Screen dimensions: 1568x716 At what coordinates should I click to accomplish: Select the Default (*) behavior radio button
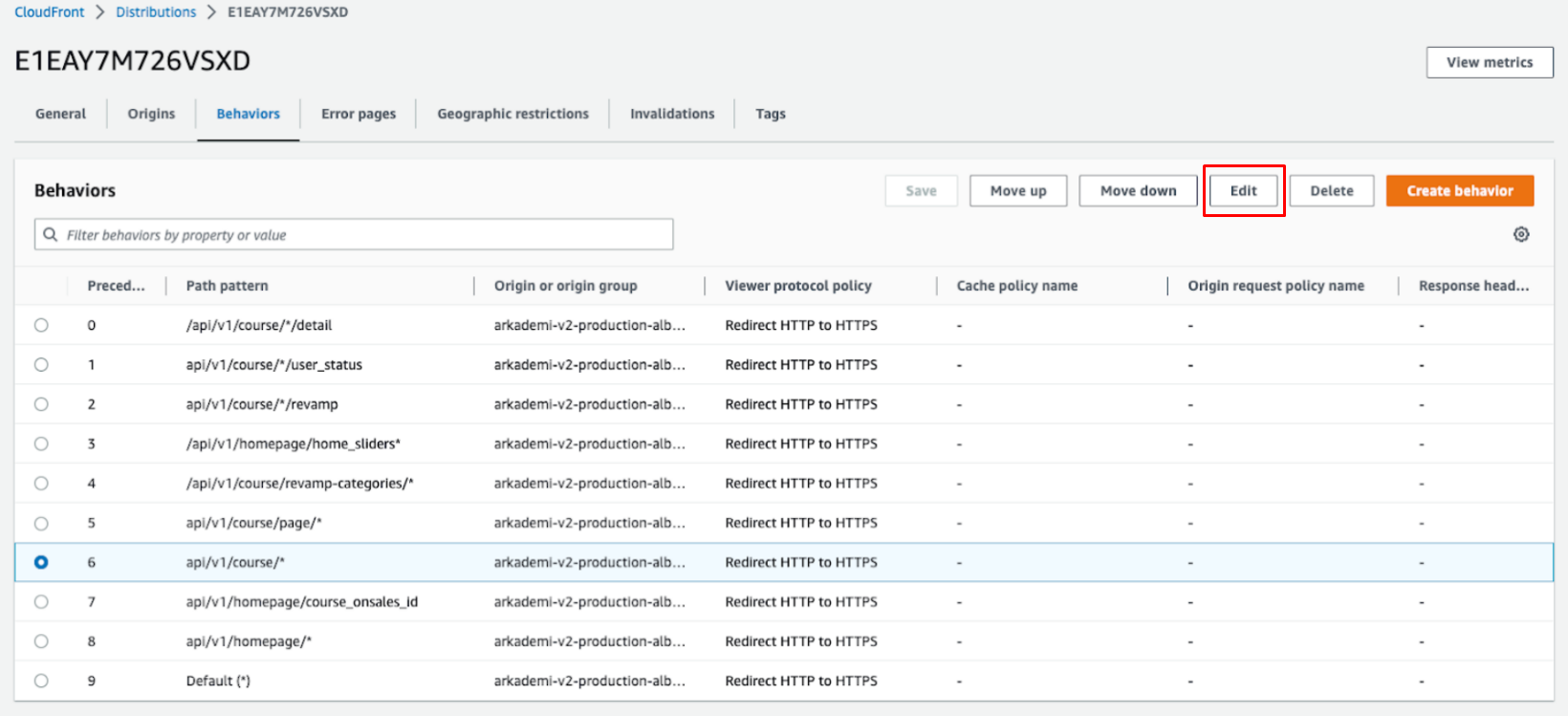(41, 681)
